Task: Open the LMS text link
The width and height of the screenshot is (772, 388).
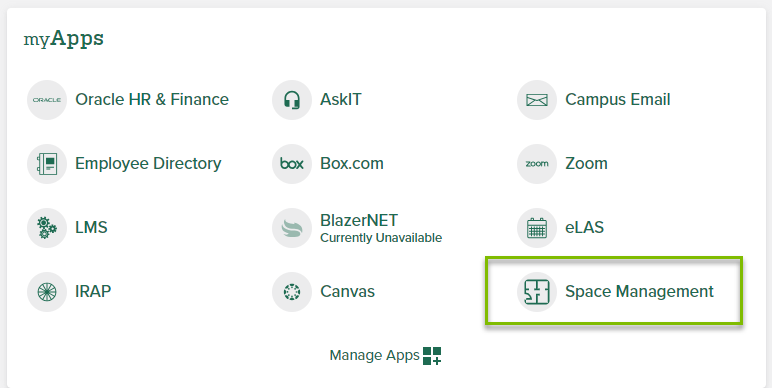Action: 91,227
